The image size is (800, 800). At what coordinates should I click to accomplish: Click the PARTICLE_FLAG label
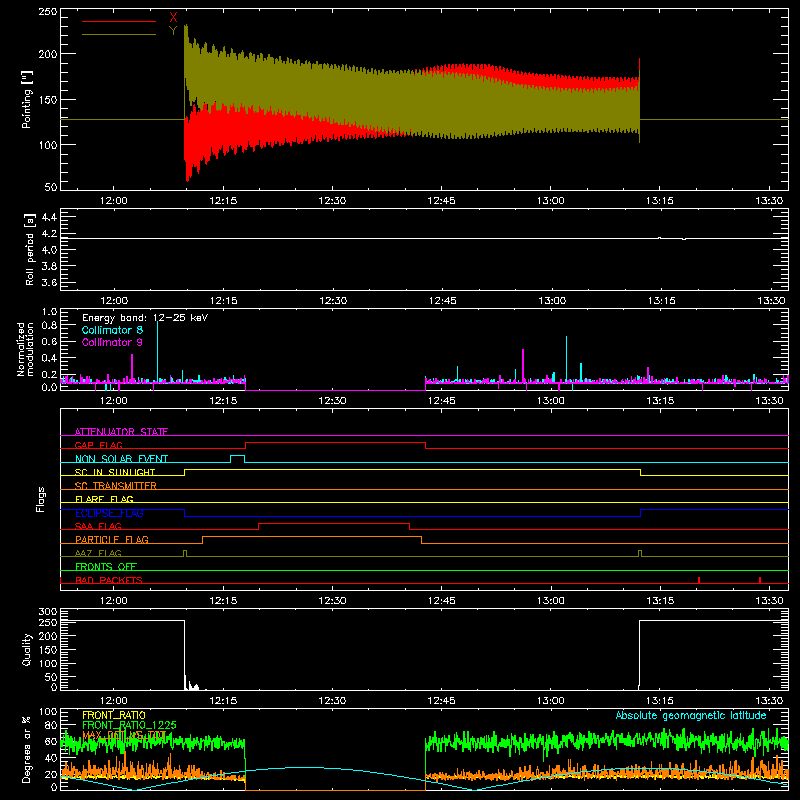112,539
